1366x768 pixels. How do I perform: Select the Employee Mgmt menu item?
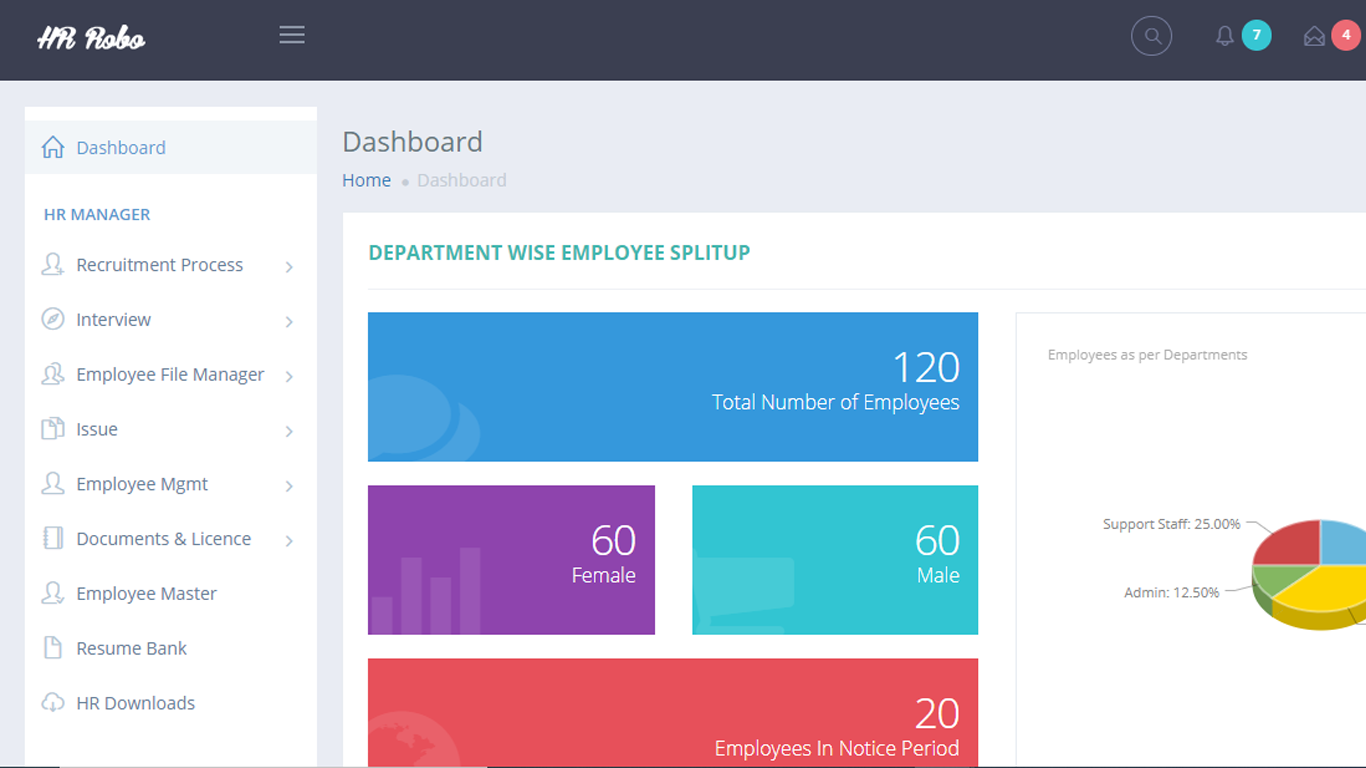click(x=142, y=484)
